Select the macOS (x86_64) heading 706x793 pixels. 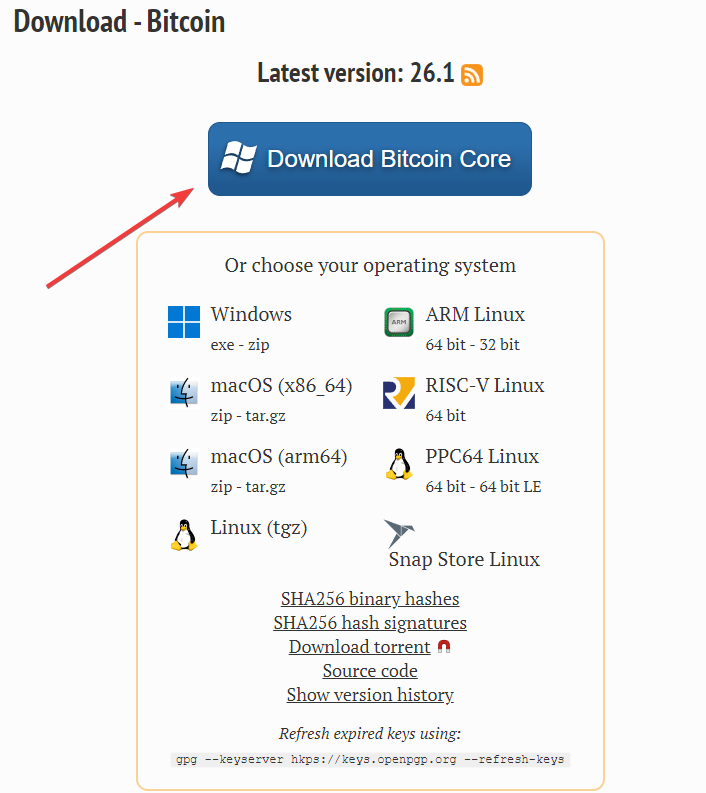(281, 386)
